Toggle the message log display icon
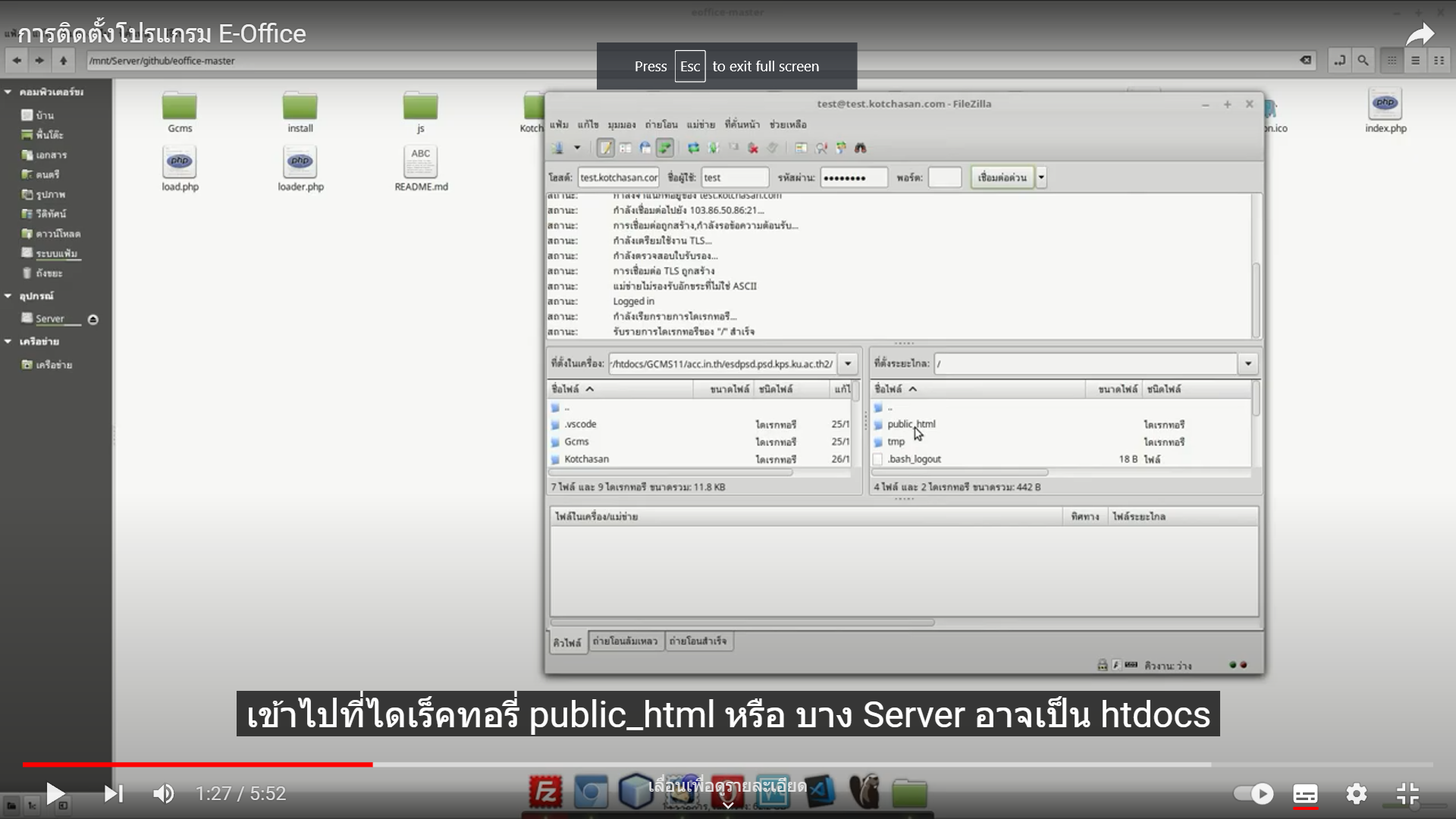1456x819 pixels. point(605,148)
